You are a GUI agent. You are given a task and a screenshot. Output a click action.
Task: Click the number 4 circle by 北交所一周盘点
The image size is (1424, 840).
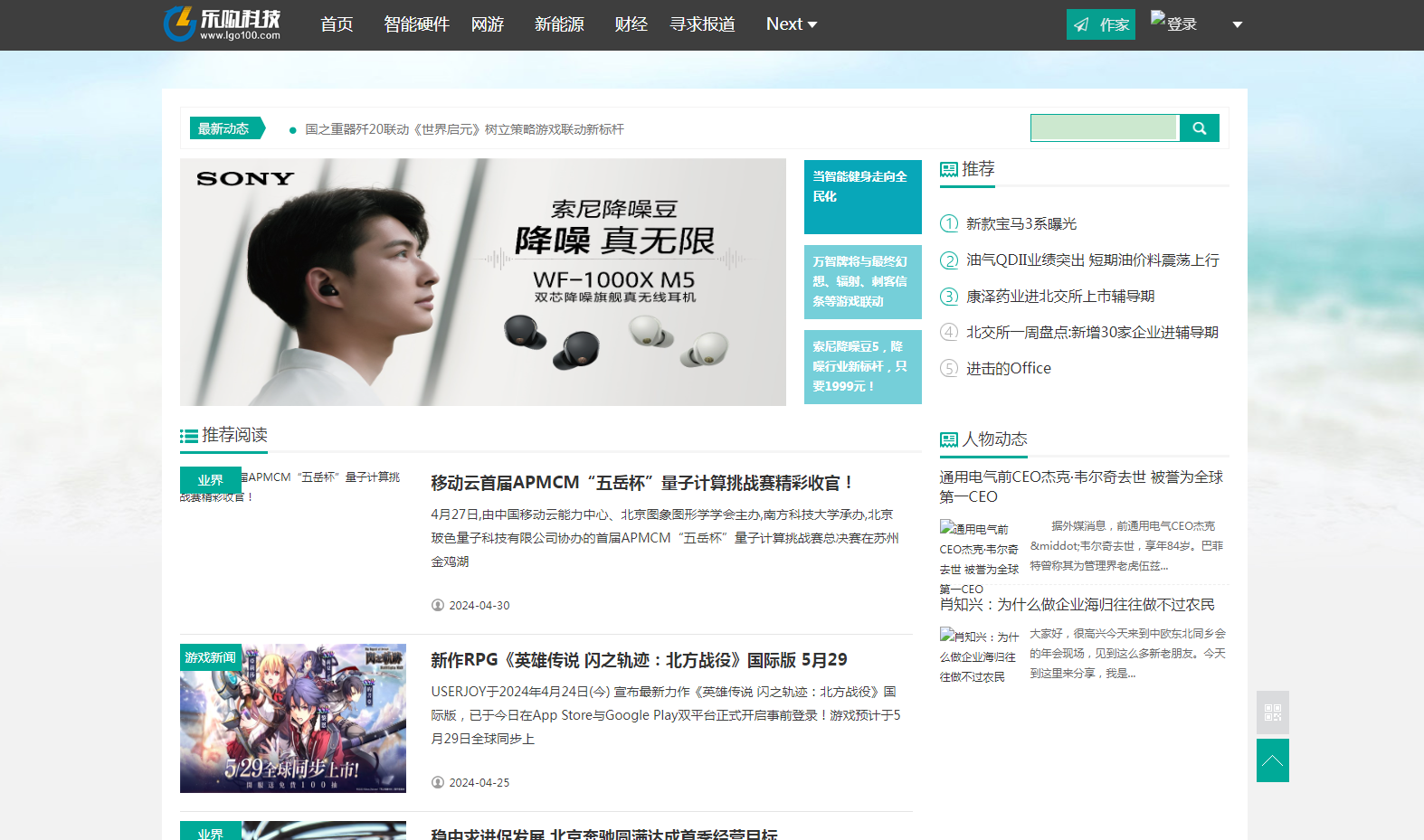pyautogui.click(x=949, y=332)
